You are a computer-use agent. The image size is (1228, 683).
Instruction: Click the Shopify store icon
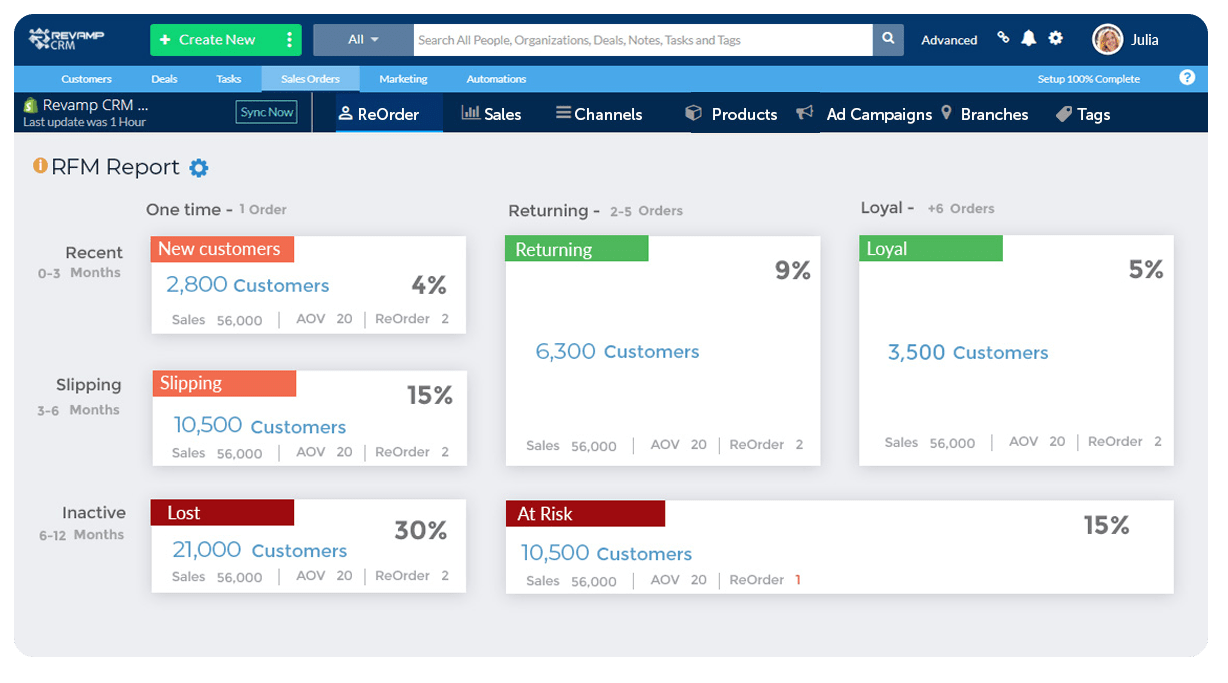(x=30, y=105)
